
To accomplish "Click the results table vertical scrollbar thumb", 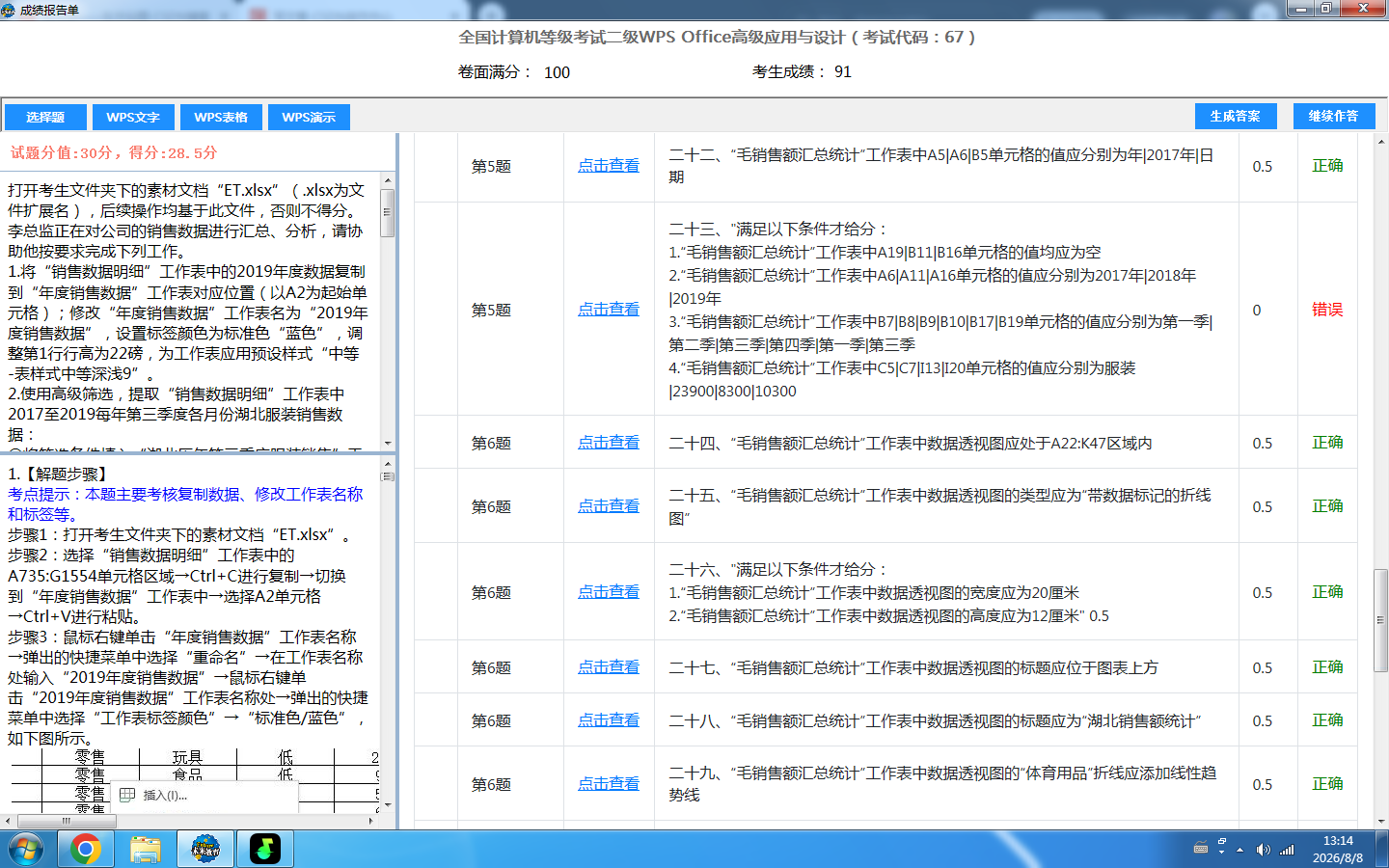I will pyautogui.click(x=1381, y=620).
